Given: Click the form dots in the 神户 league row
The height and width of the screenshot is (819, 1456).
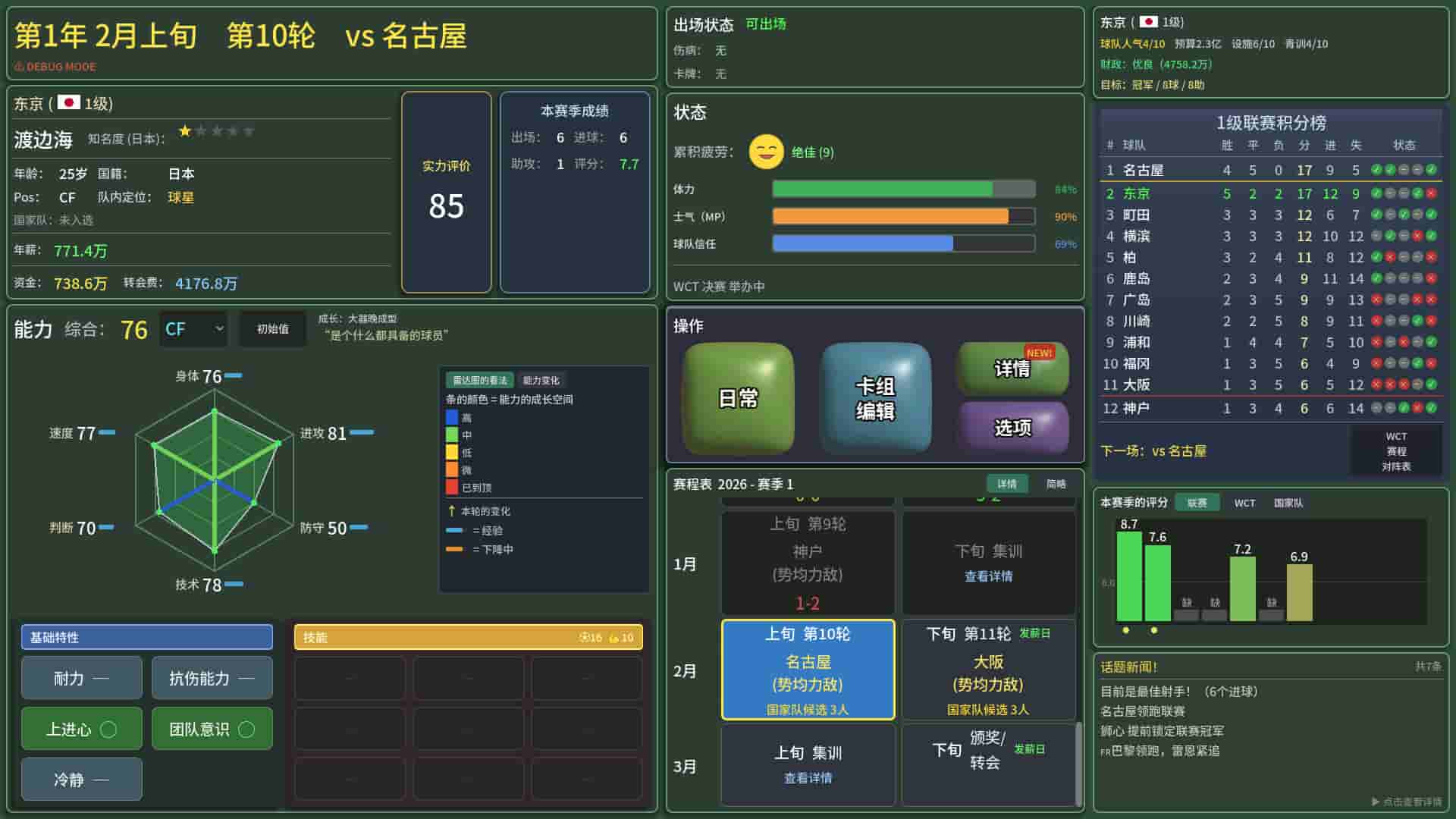Looking at the screenshot, I should pos(1403,408).
